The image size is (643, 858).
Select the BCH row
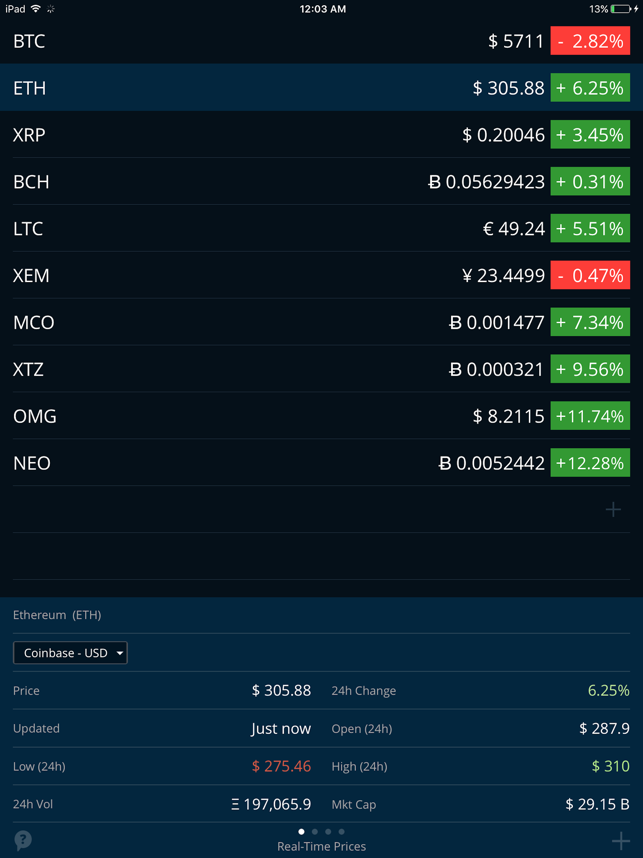click(x=321, y=182)
